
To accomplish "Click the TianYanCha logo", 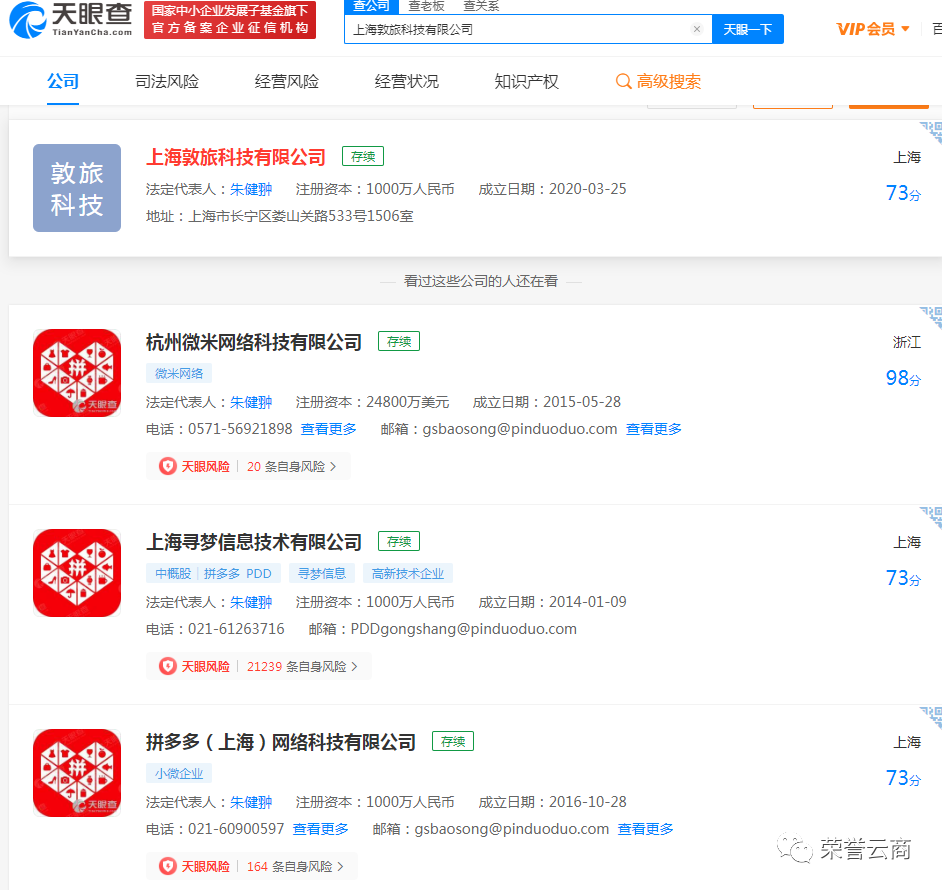I will click(x=71, y=20).
